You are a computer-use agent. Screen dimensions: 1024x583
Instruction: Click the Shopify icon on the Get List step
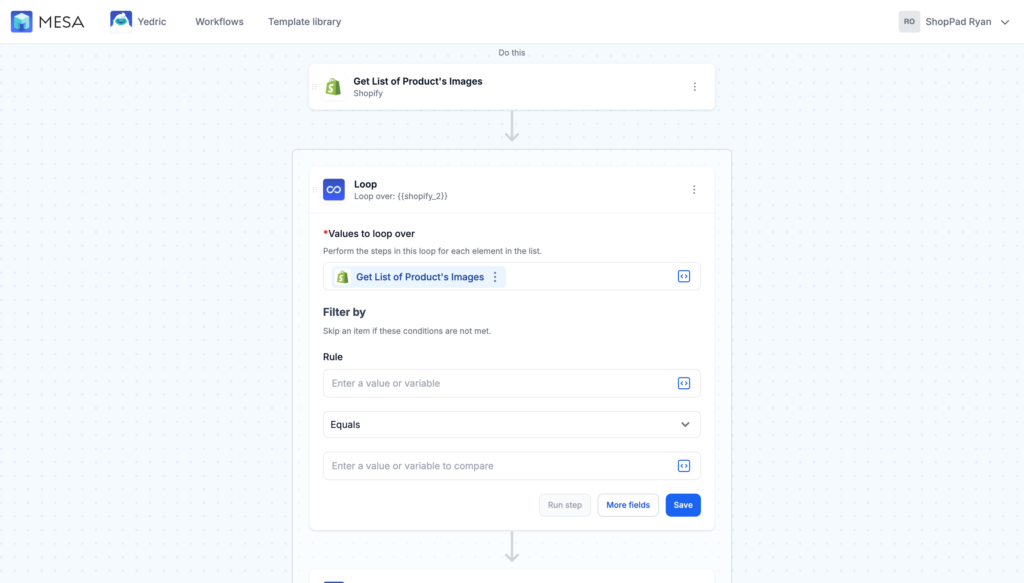332,86
